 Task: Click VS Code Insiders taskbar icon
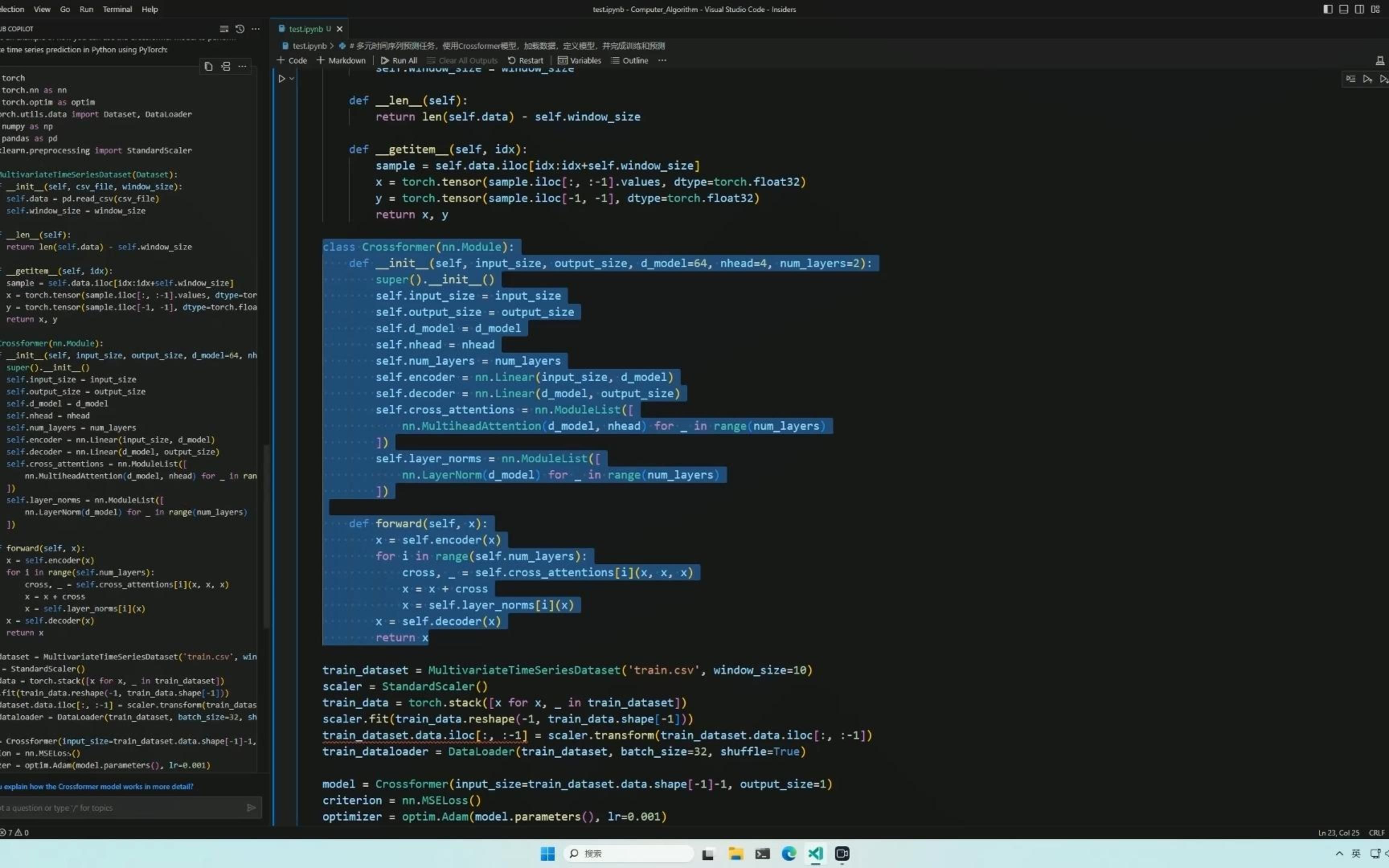tap(815, 854)
